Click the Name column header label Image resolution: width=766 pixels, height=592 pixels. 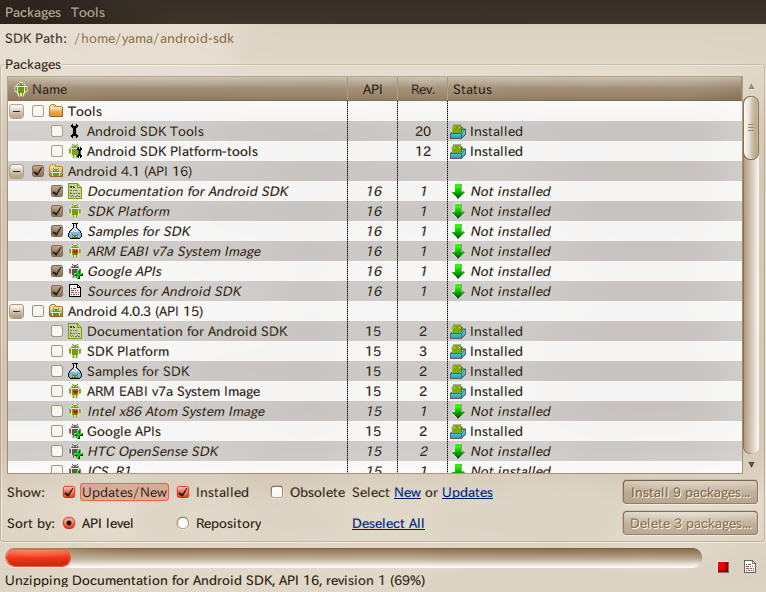(x=49, y=89)
